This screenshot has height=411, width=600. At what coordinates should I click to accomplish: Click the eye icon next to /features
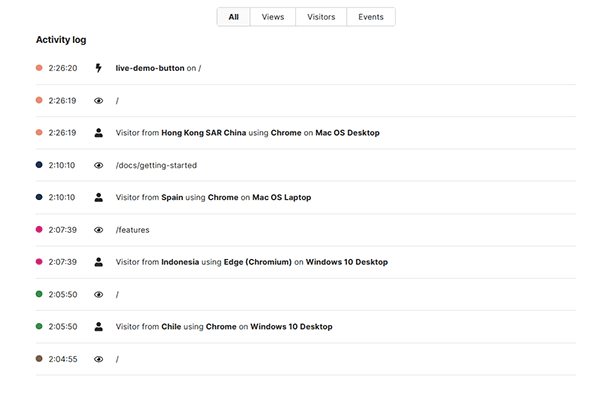coord(98,229)
